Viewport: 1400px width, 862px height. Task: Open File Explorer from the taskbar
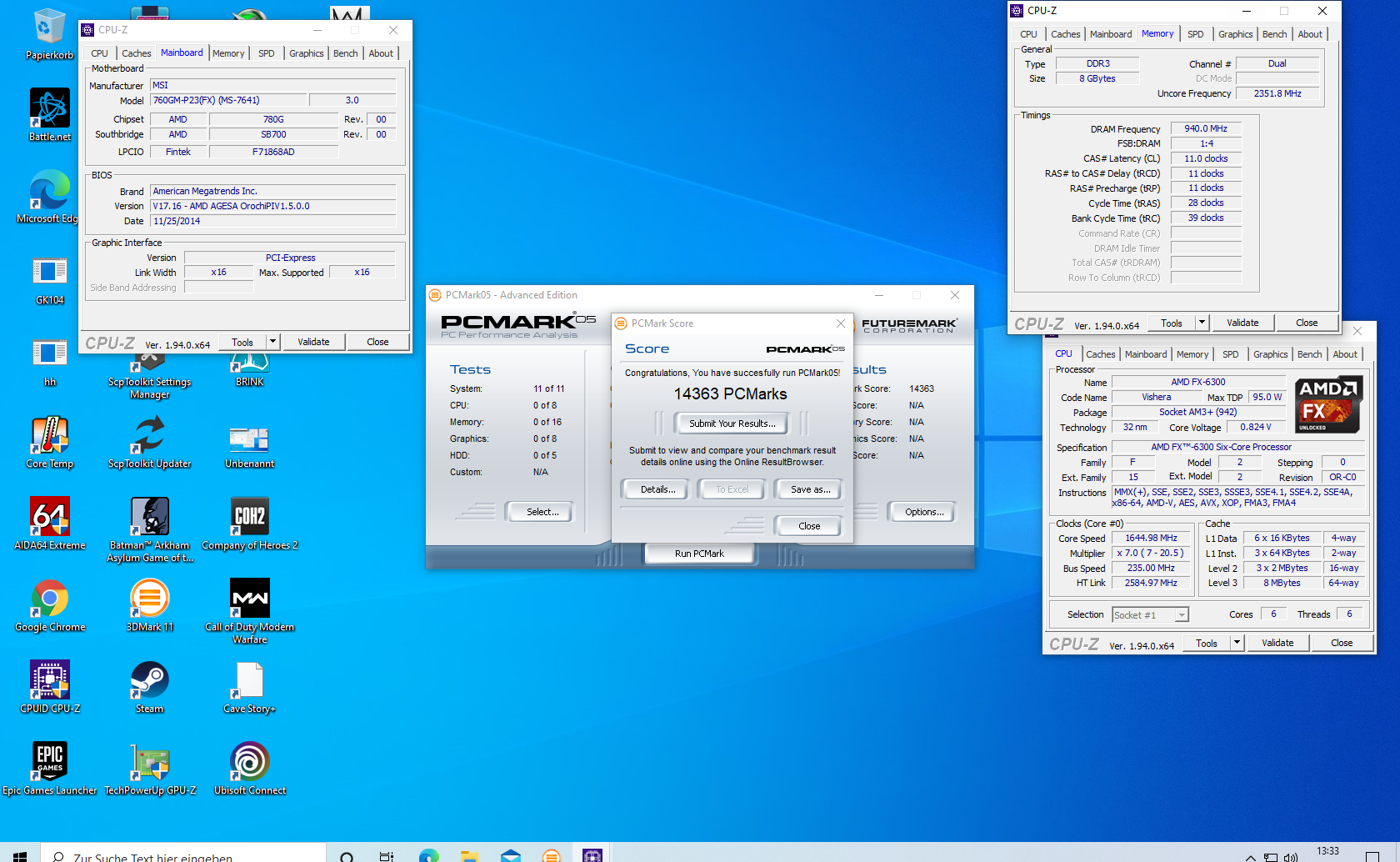coord(469,855)
